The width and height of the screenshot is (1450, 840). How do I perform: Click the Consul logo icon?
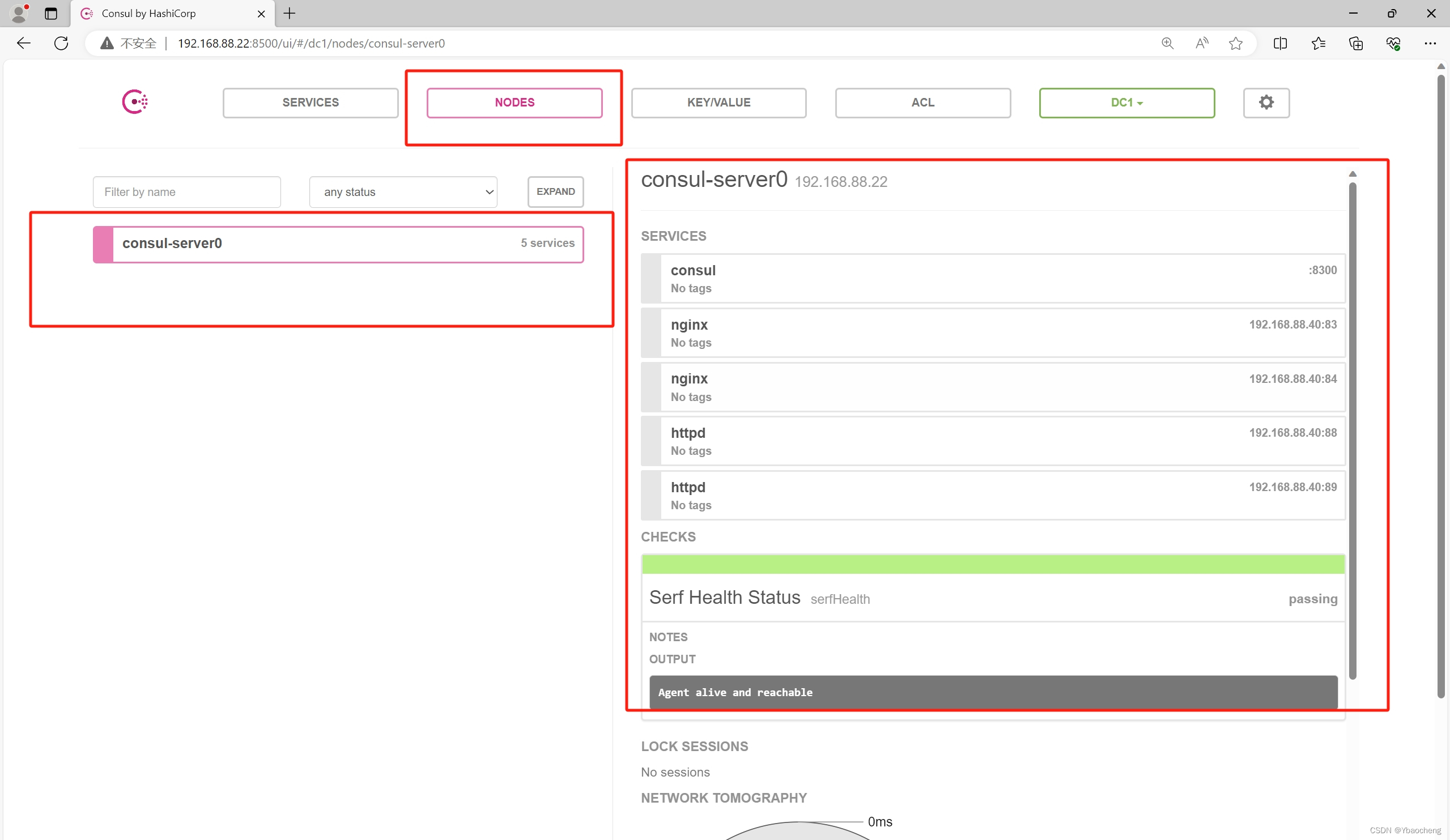135,103
